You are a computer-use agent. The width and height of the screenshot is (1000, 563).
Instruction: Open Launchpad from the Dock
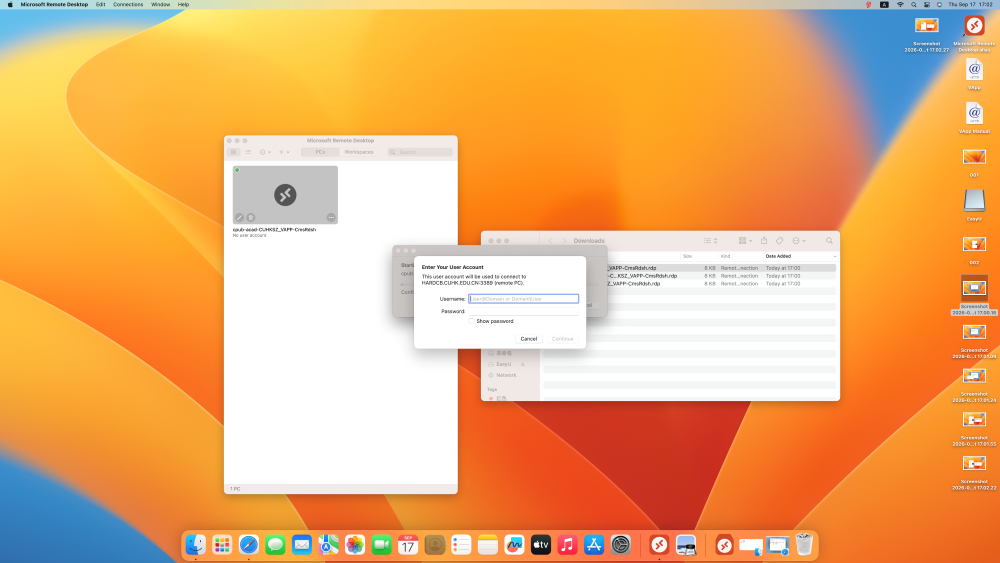coord(222,545)
